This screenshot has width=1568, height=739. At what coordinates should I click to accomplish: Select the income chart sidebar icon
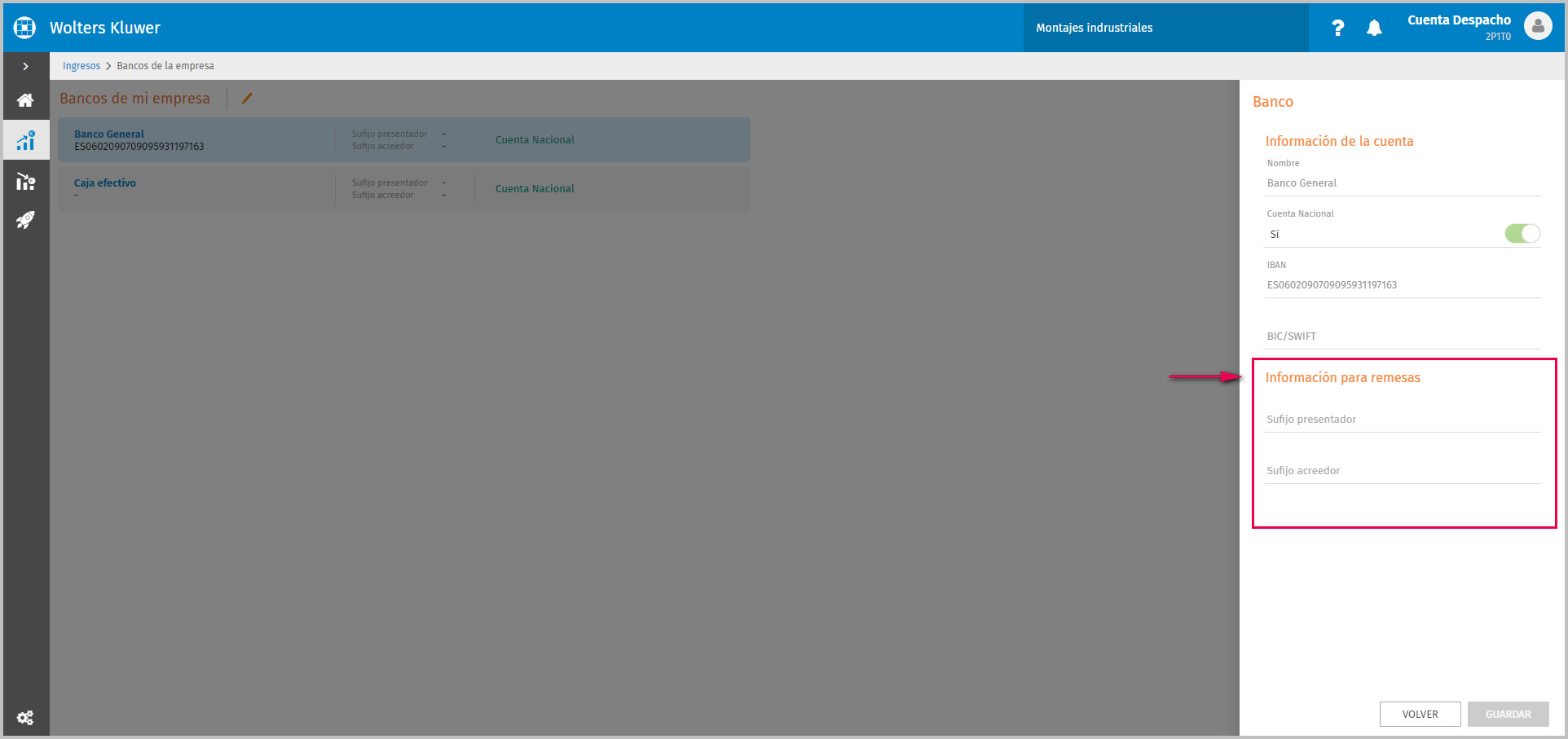[x=25, y=140]
